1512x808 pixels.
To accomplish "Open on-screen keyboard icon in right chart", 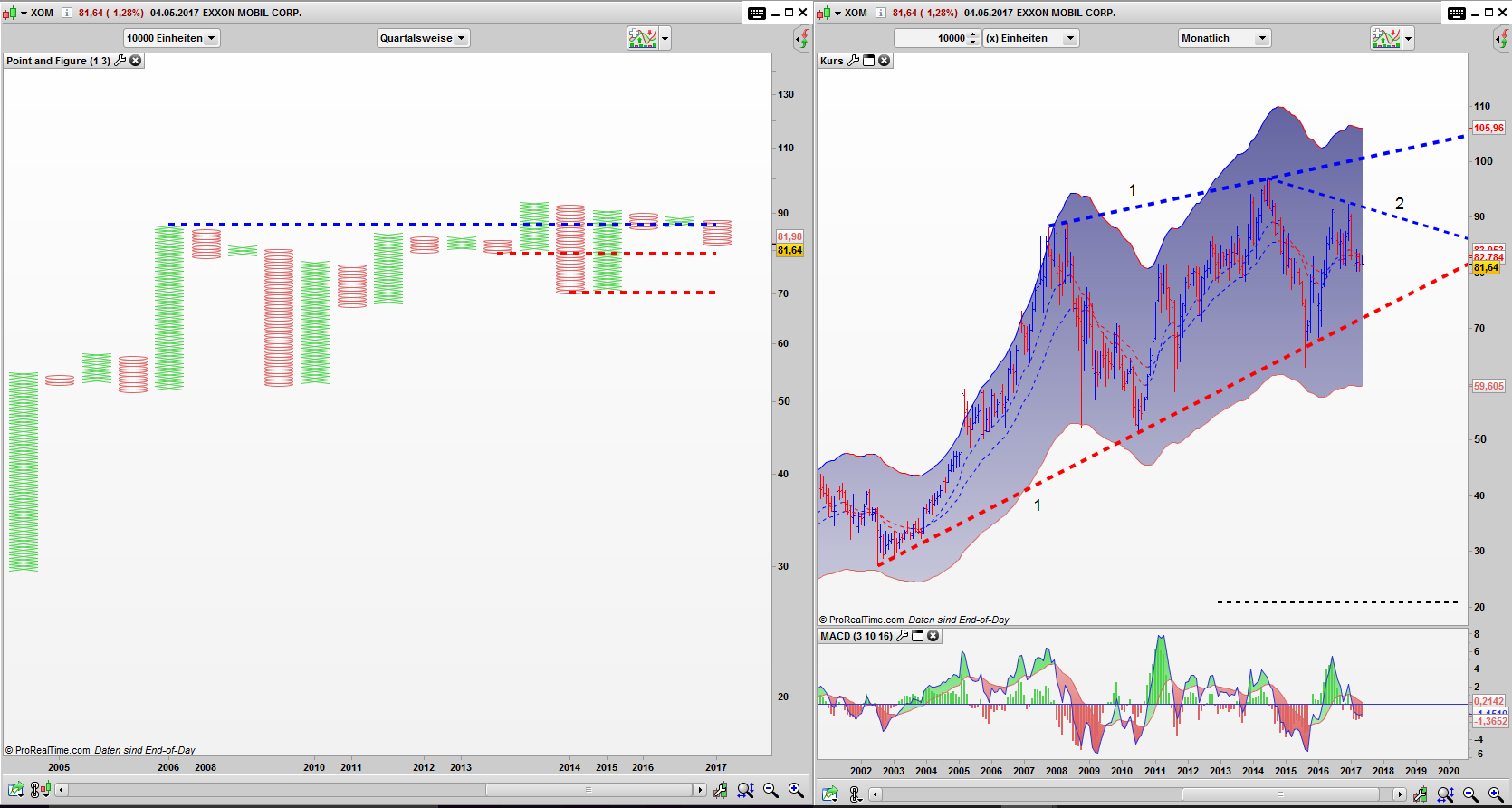I will point(1456,13).
